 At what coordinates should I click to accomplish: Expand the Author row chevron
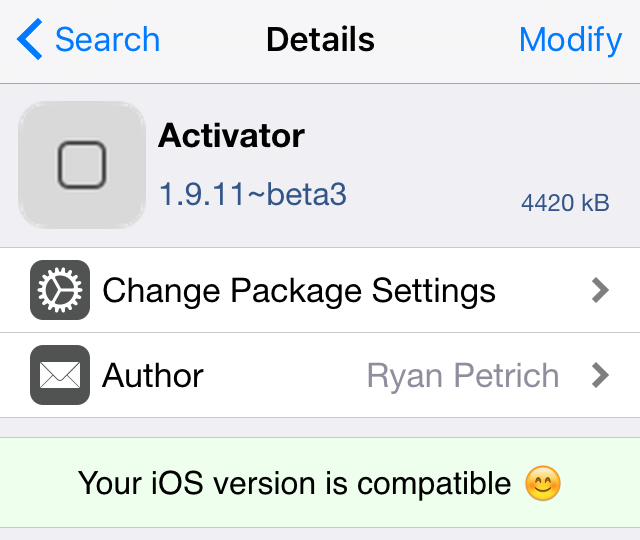[600, 376]
